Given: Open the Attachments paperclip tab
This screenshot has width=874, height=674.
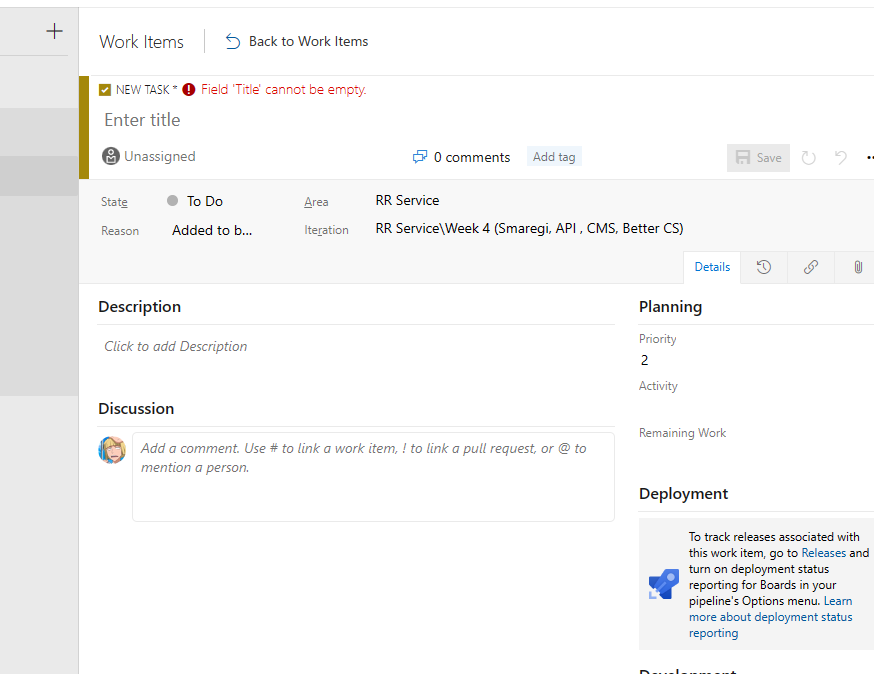Looking at the screenshot, I should point(857,267).
